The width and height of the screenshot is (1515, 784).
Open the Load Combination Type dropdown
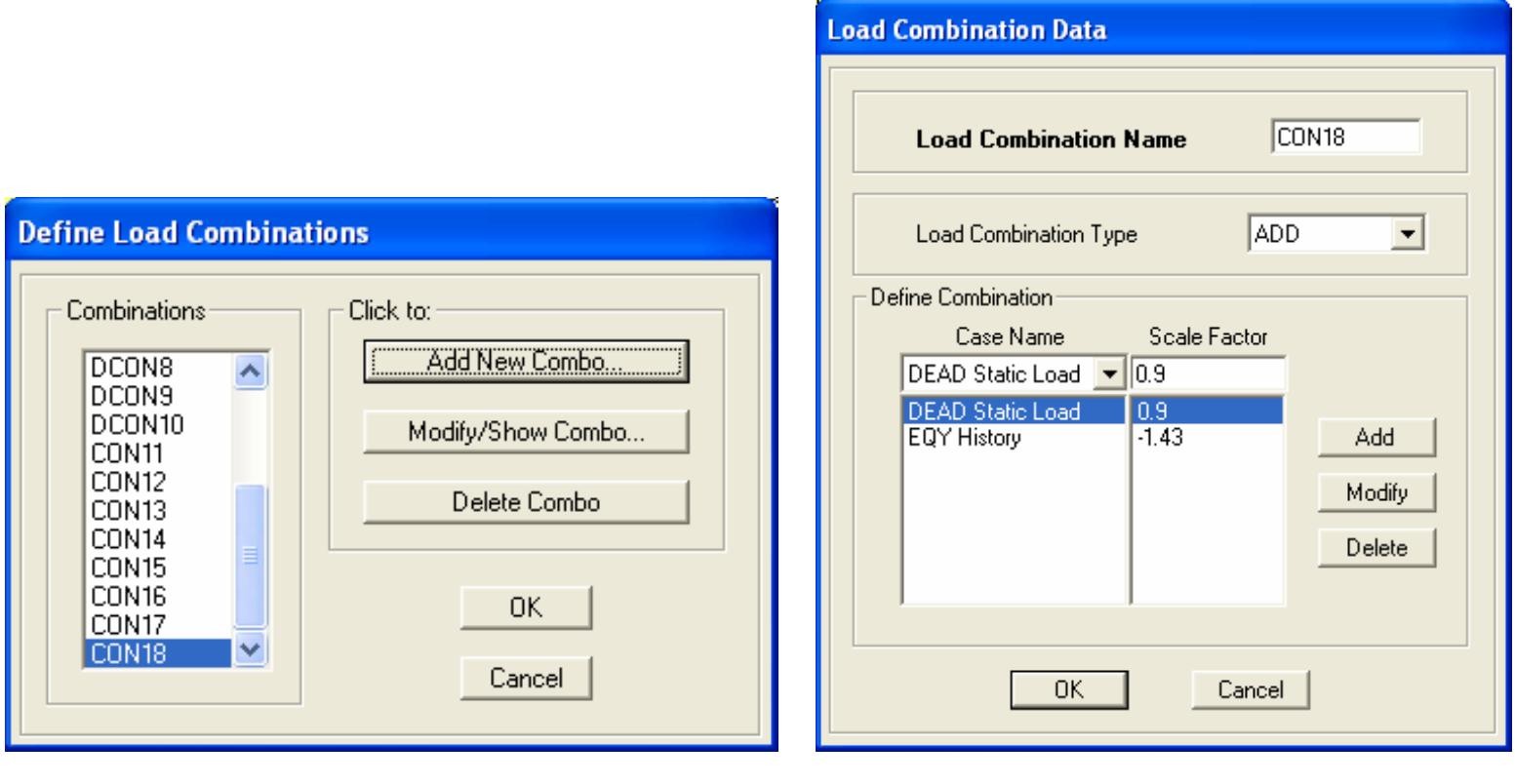click(x=1406, y=234)
